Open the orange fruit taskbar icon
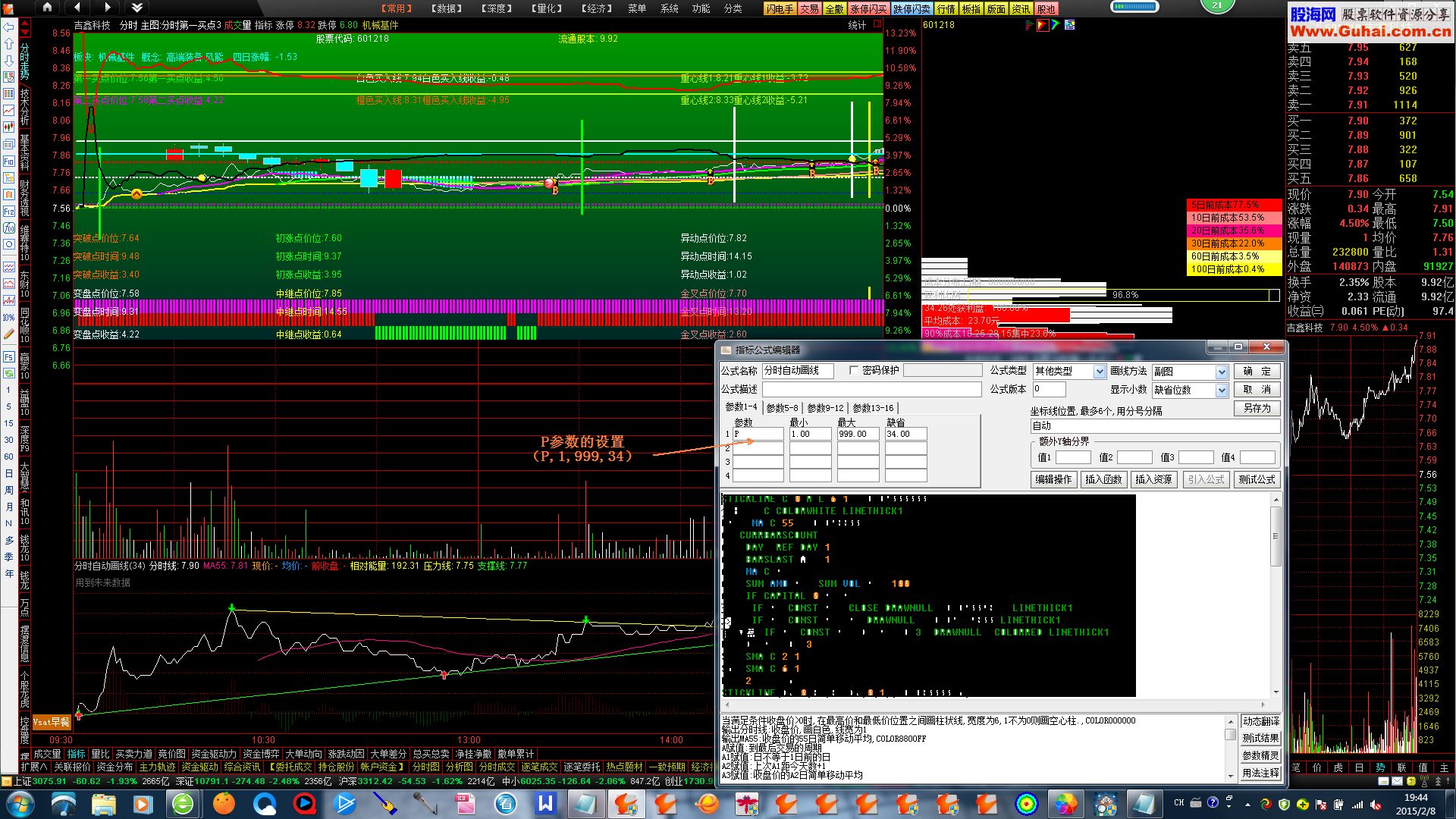Screen dimensions: 1456x819 (x=224, y=804)
